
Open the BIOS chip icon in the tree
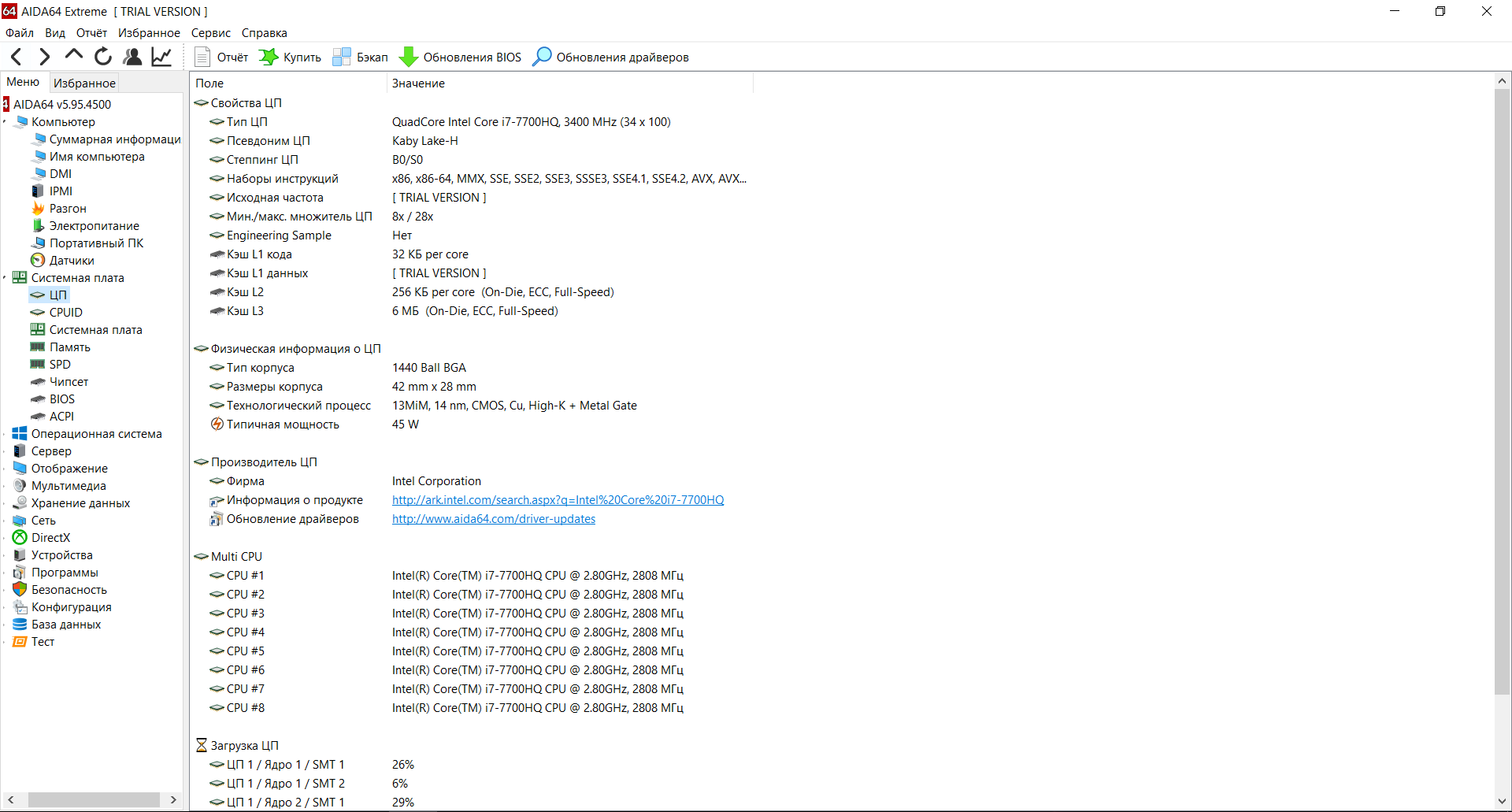tap(38, 399)
